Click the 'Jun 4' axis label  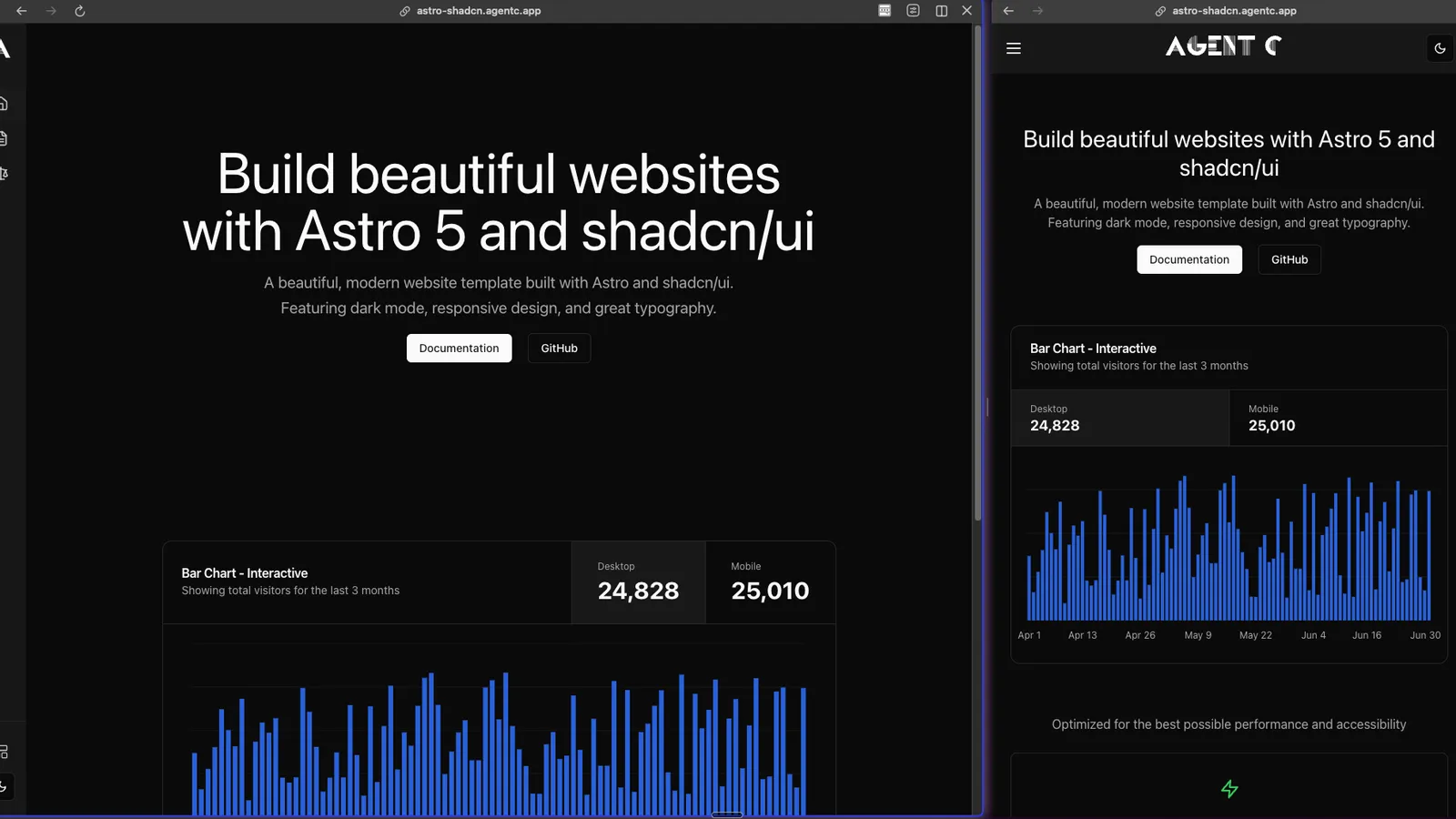1313,635
